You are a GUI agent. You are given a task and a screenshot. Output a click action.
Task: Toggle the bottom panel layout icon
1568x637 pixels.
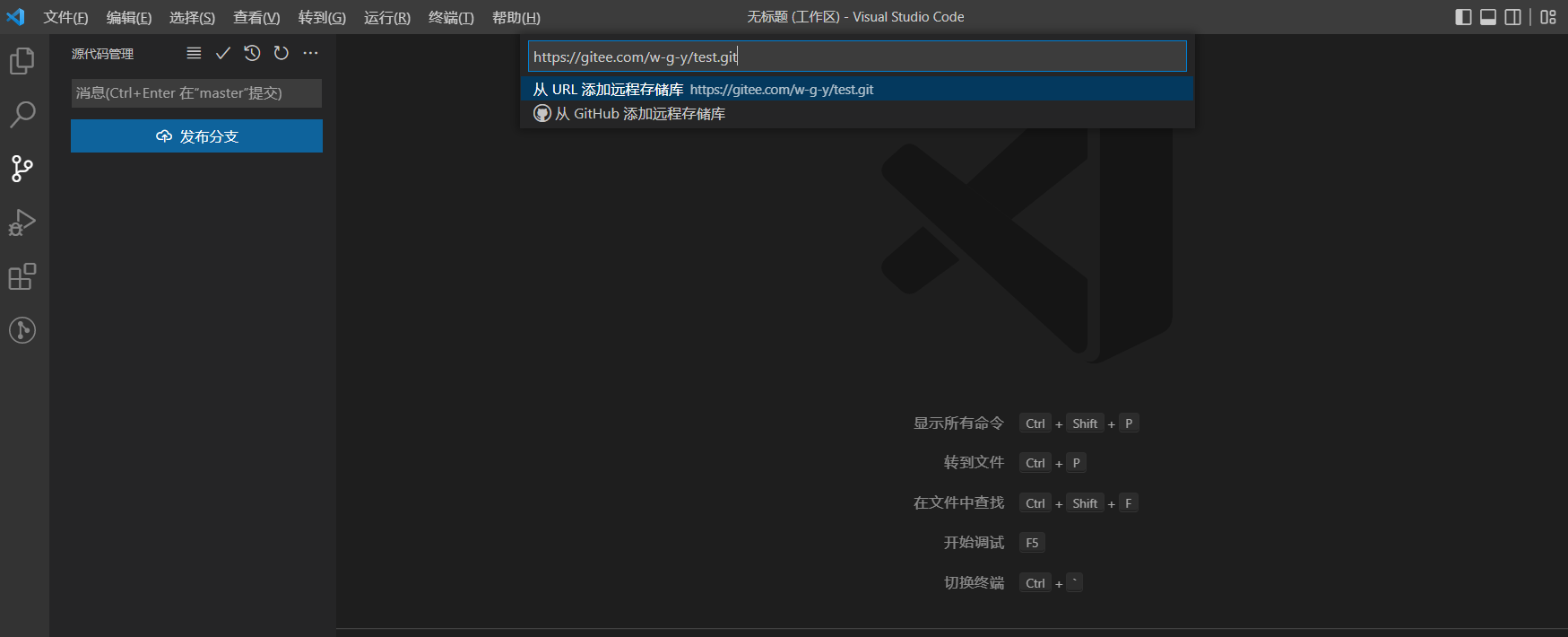point(1488,17)
